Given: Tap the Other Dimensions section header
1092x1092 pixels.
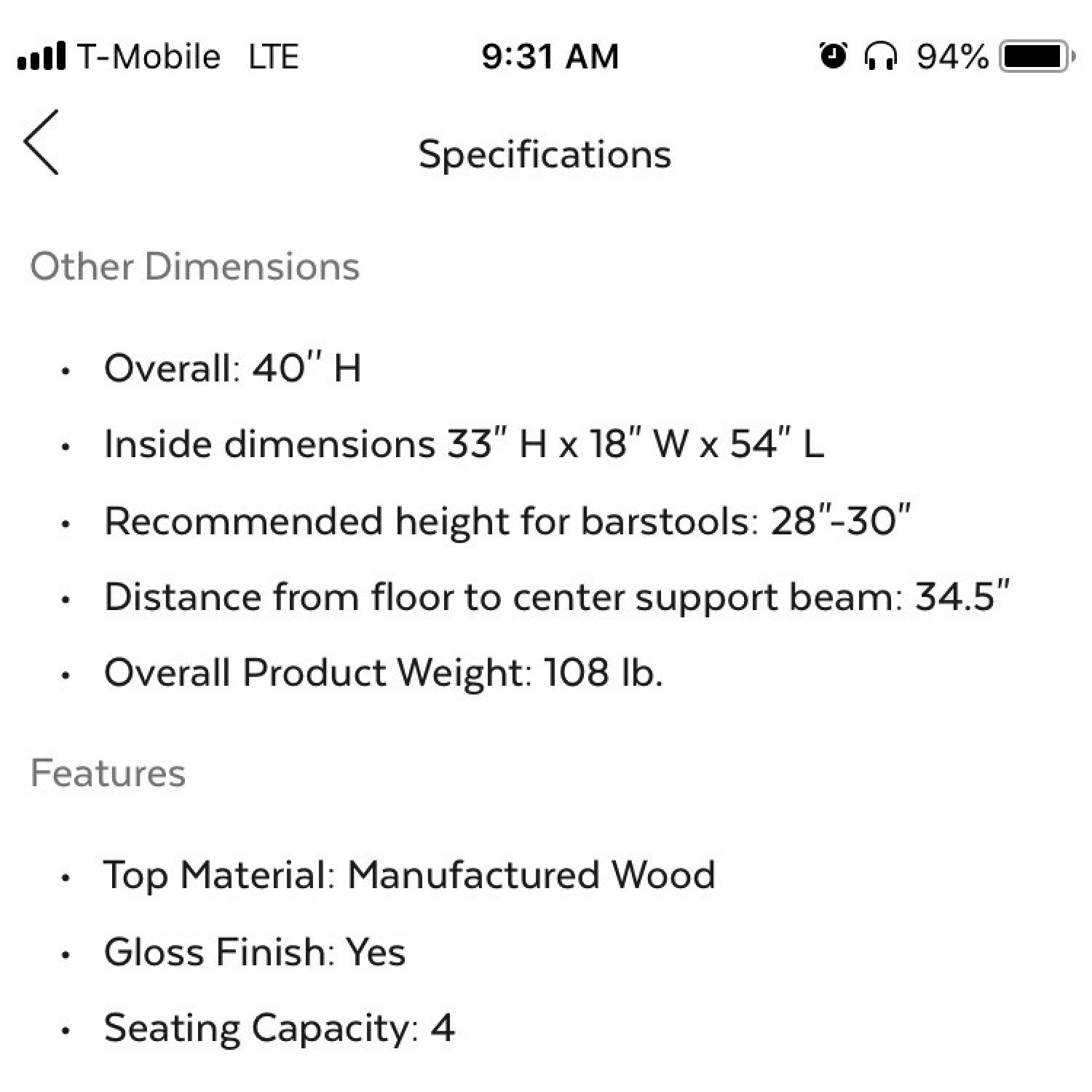Looking at the screenshot, I should click(195, 266).
